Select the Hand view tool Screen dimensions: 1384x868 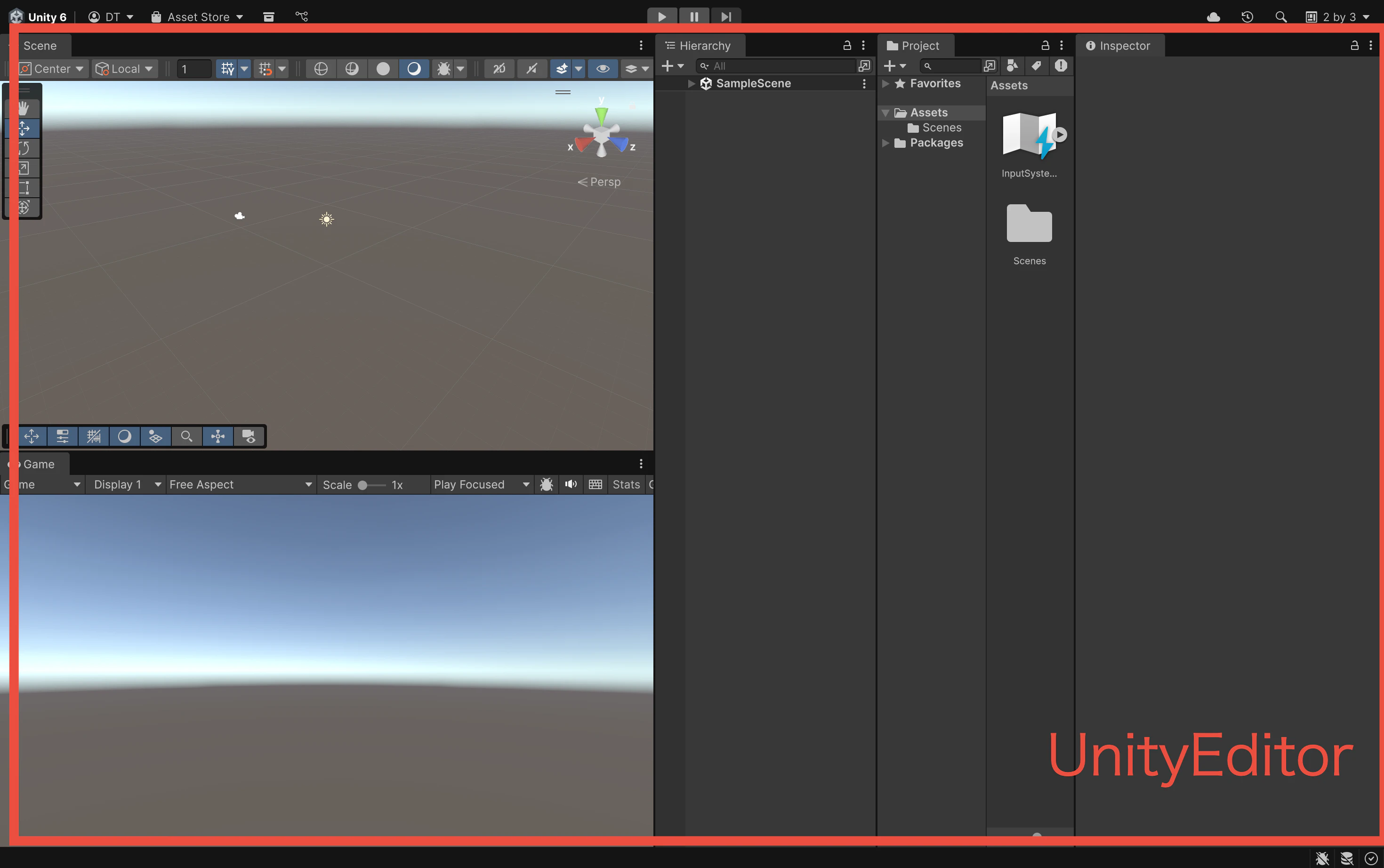coord(24,108)
